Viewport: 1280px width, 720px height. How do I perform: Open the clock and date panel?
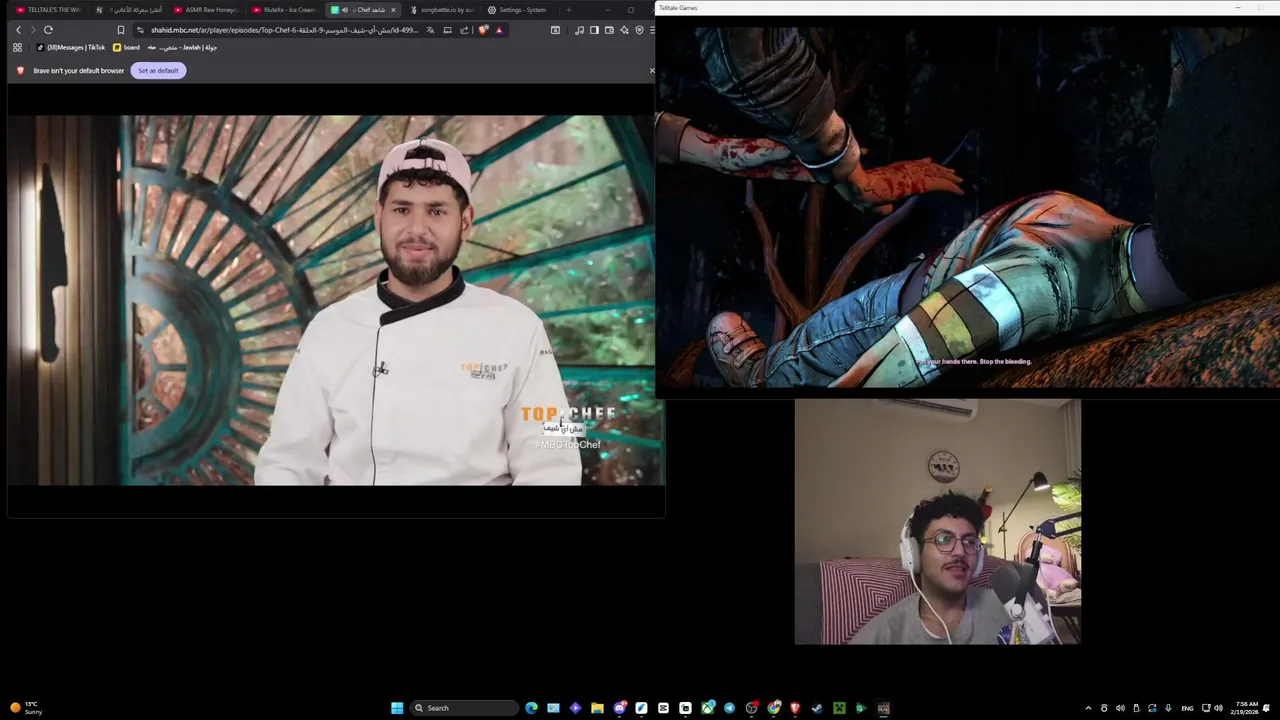(1247, 708)
